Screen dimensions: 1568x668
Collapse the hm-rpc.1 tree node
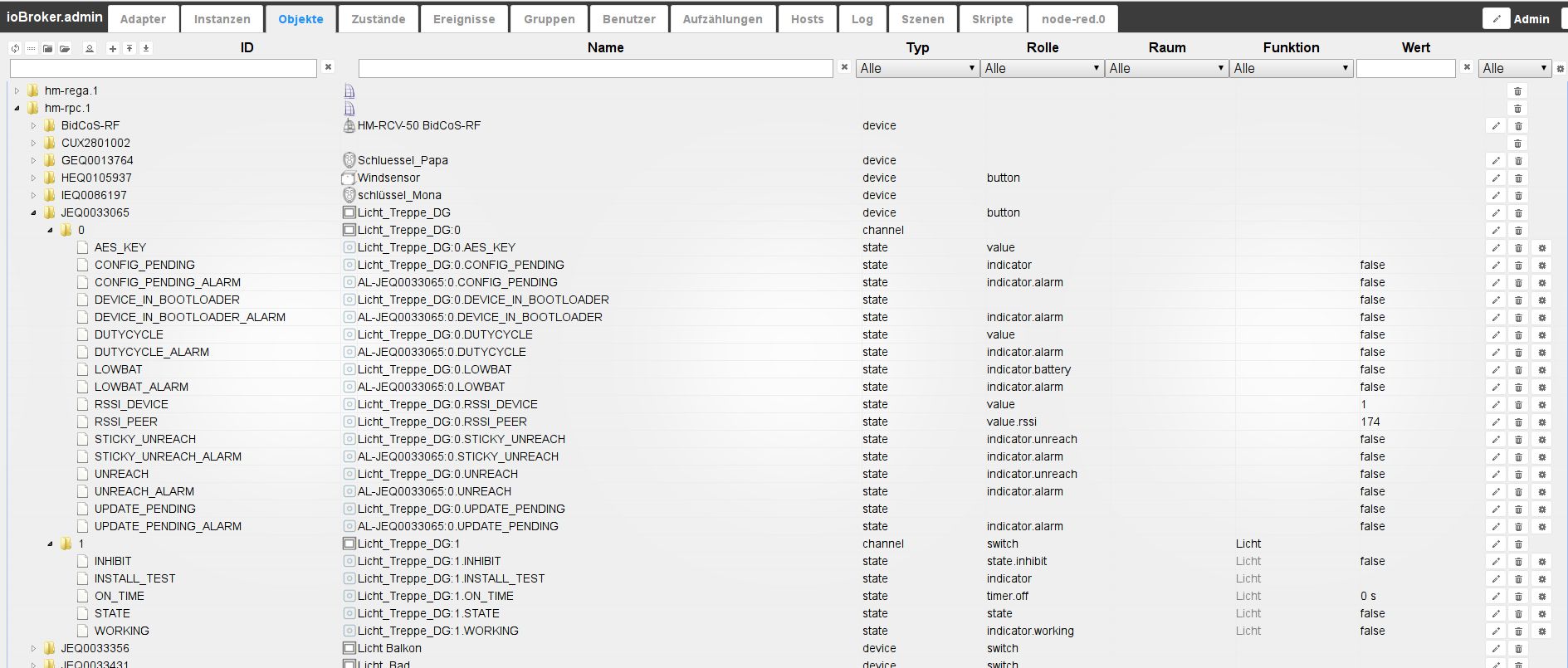pos(17,109)
